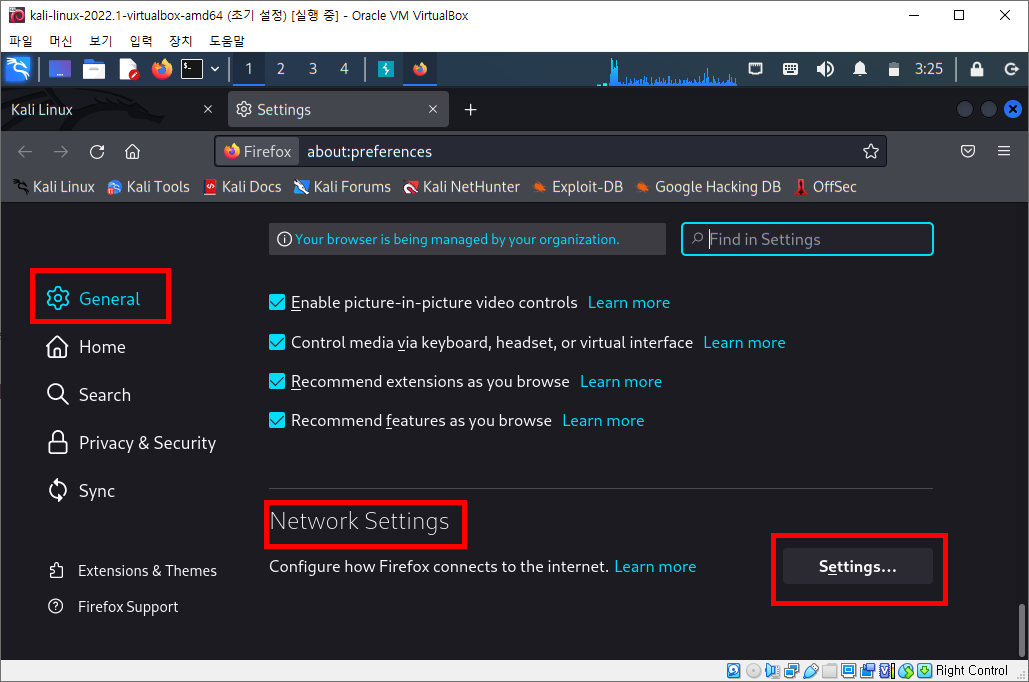Launch Firefox from the Kali panel

coord(161,69)
